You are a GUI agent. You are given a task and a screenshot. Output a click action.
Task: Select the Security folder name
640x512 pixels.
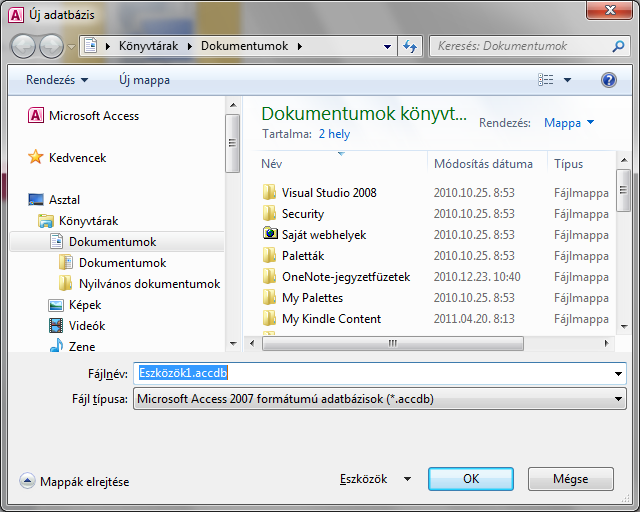point(303,214)
